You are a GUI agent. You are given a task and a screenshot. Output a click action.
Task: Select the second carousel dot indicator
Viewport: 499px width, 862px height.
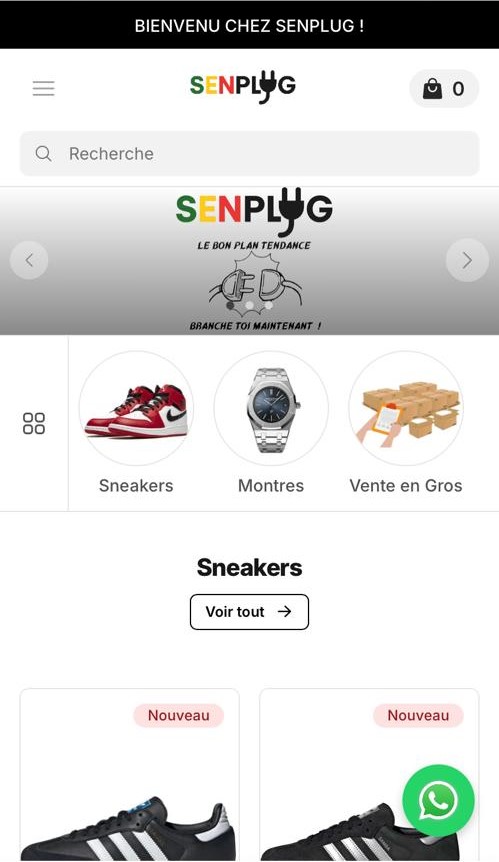[x=250, y=305]
